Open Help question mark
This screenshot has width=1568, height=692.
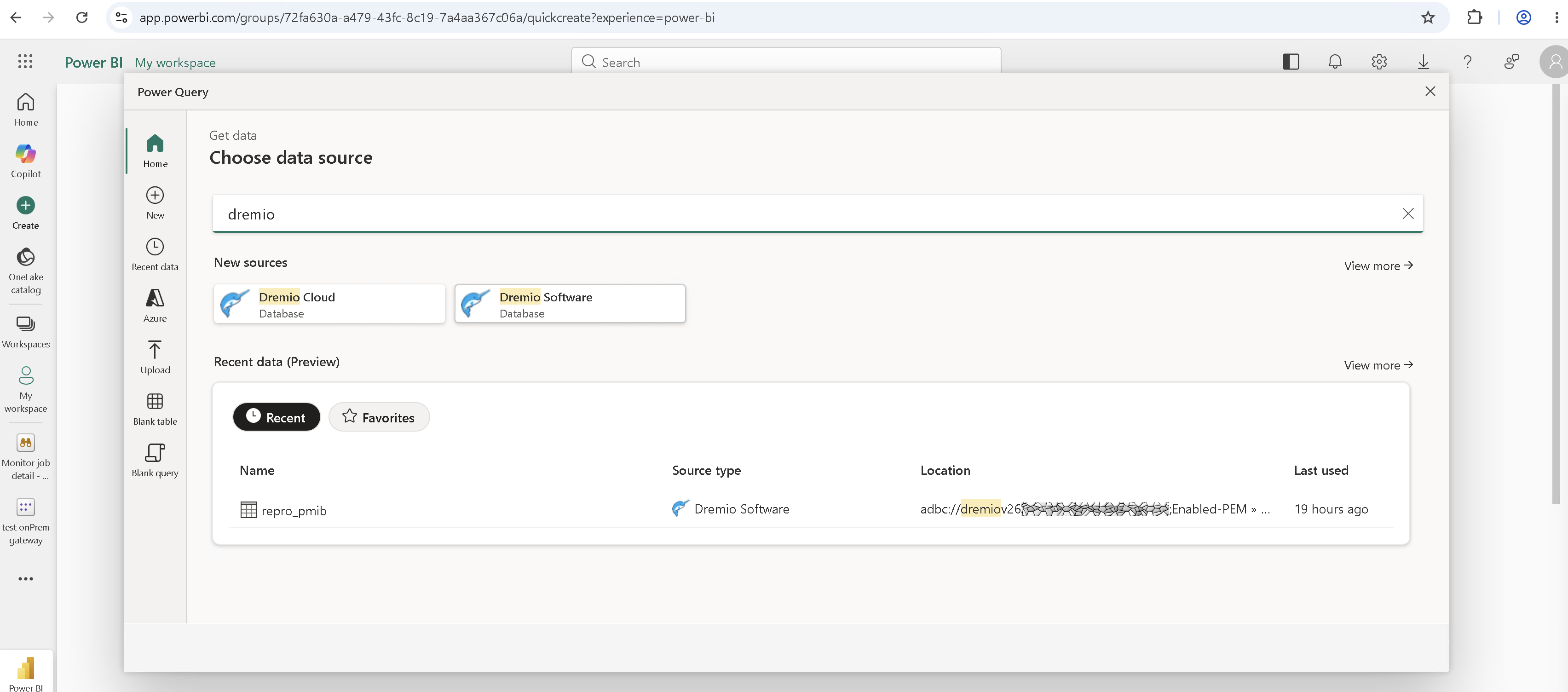click(1468, 62)
